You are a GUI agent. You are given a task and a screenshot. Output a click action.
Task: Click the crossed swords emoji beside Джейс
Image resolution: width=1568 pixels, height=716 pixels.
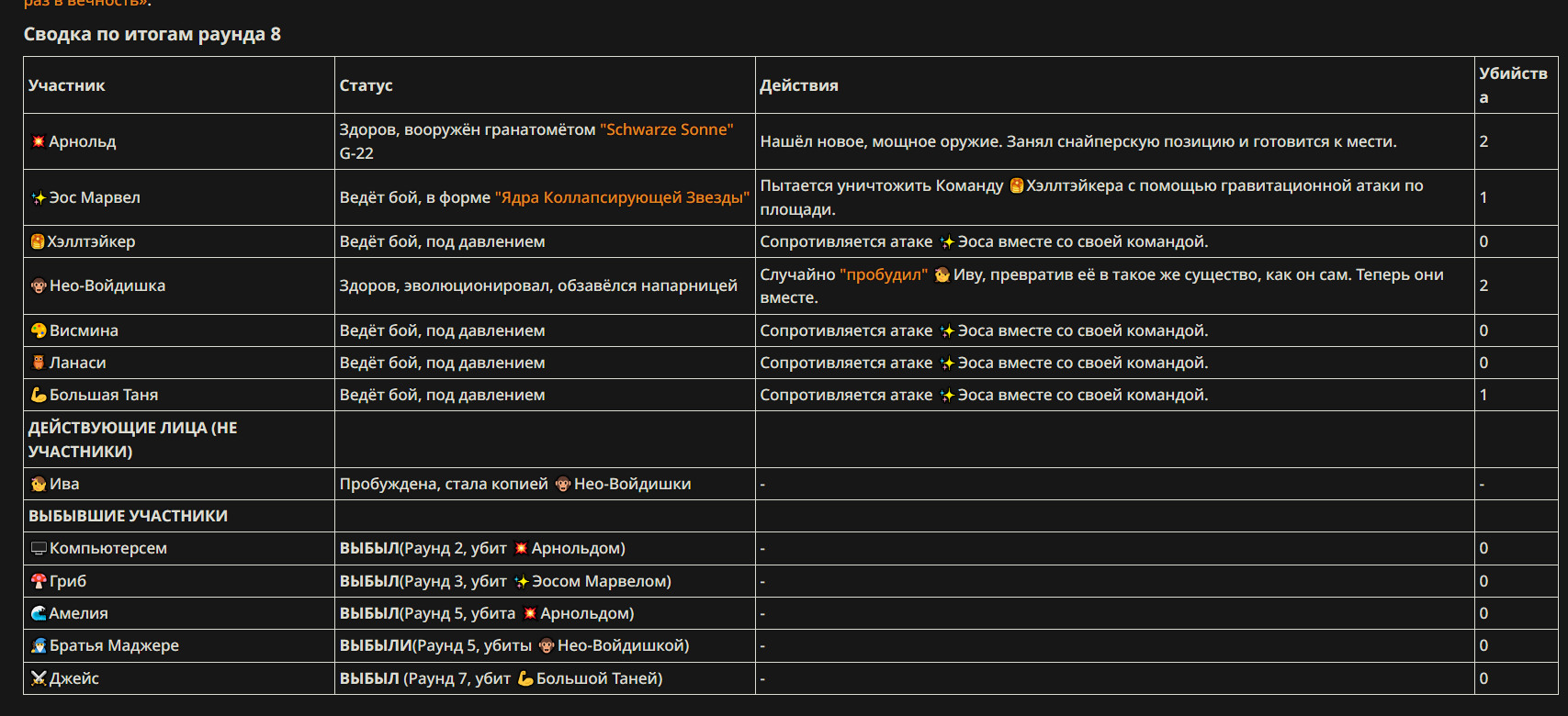click(39, 678)
